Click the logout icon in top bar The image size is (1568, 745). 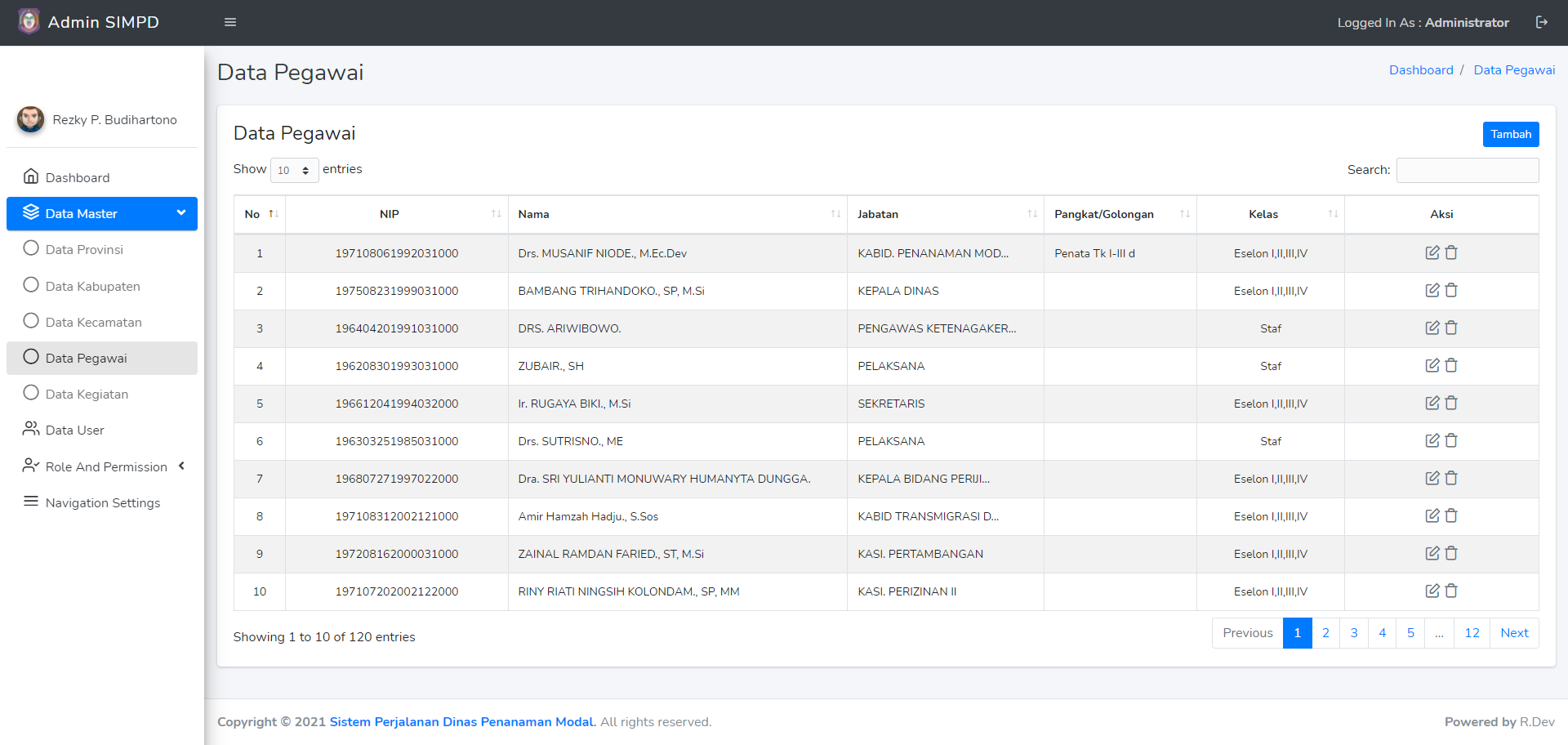pos(1541,22)
